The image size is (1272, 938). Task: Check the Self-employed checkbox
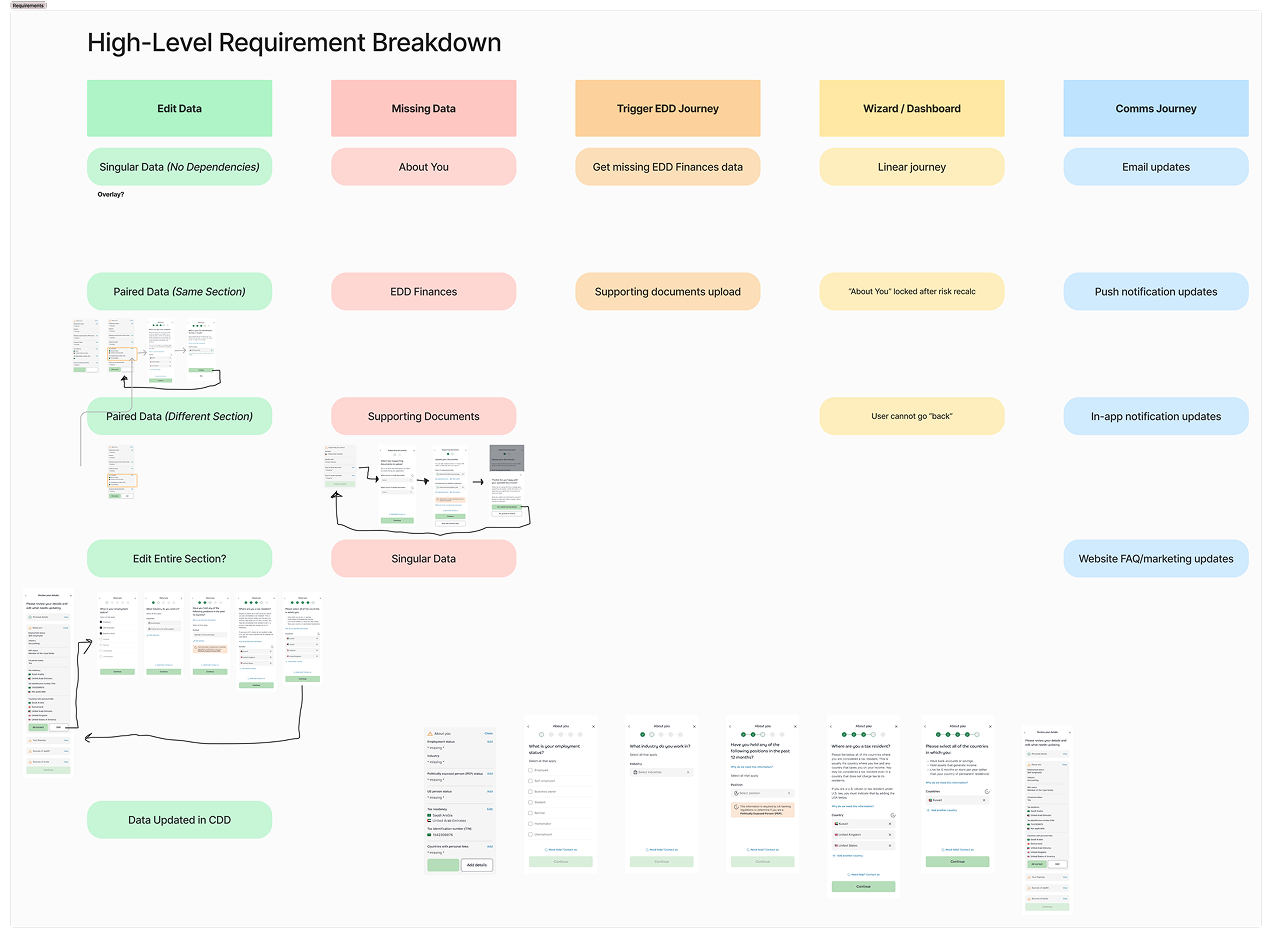[x=531, y=781]
